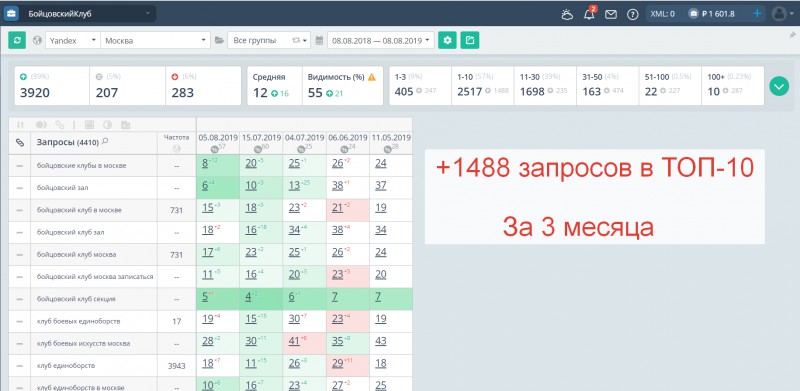Filter by the 1-10 positions card

(x=483, y=86)
